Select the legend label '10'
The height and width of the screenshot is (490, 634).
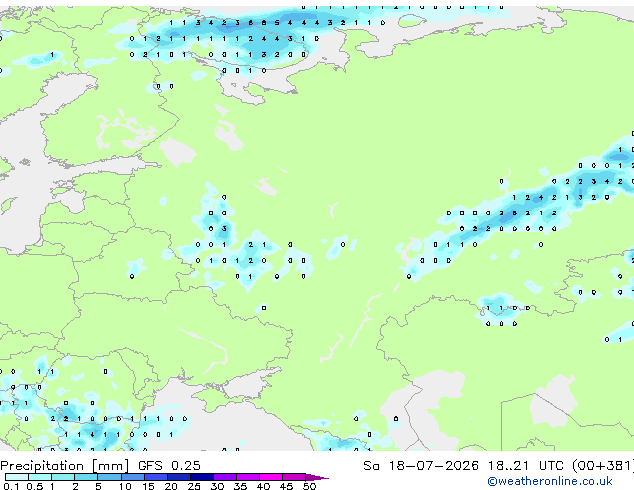point(125,486)
